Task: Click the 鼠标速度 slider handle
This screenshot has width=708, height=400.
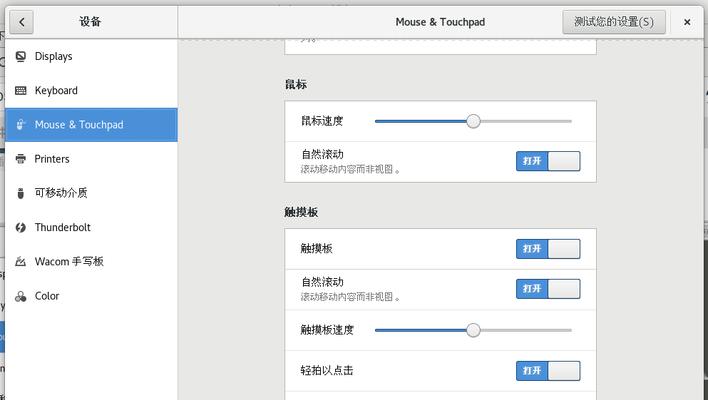Action: [473, 121]
